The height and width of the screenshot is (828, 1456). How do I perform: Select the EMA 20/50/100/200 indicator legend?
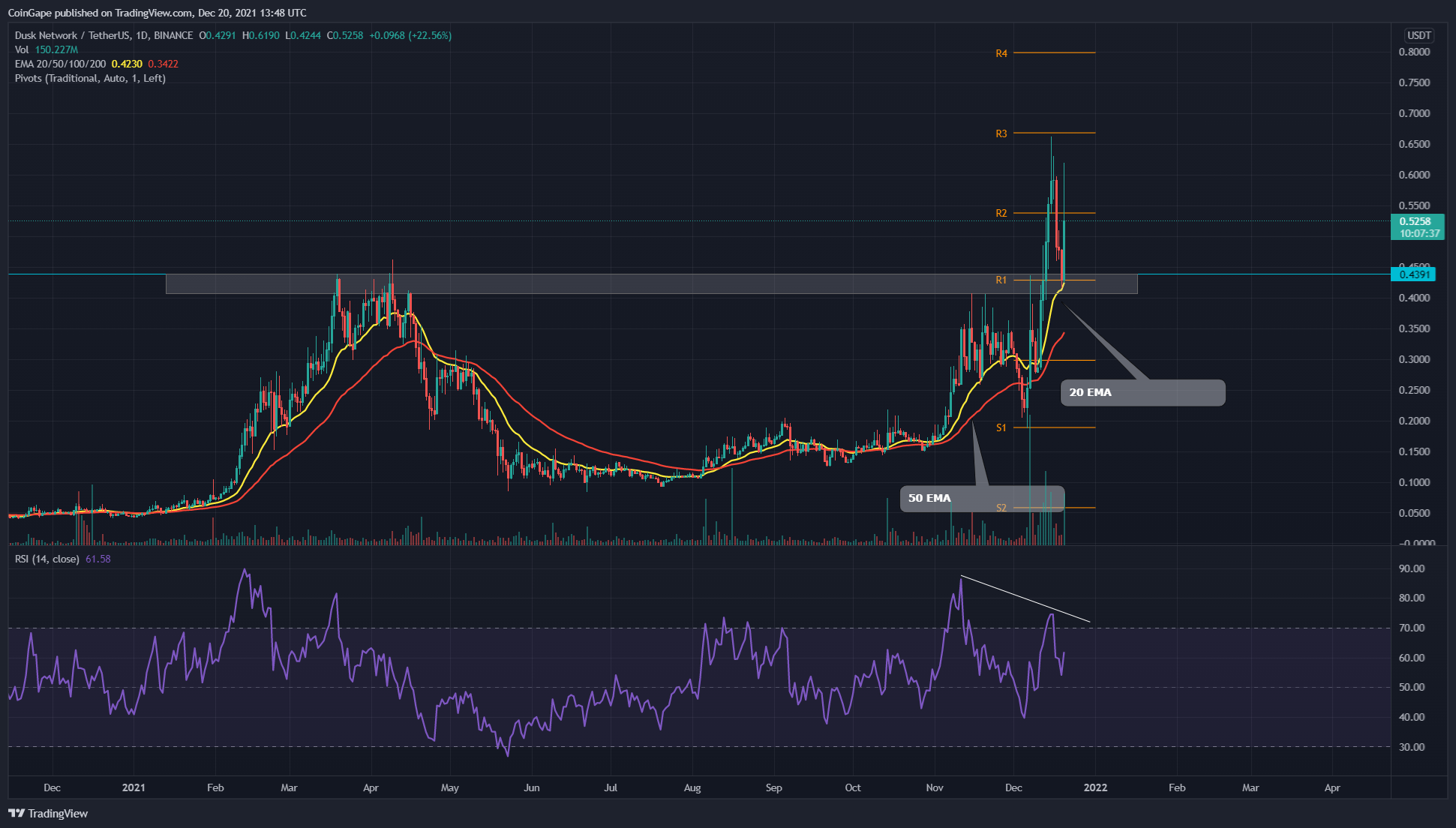pos(60,64)
